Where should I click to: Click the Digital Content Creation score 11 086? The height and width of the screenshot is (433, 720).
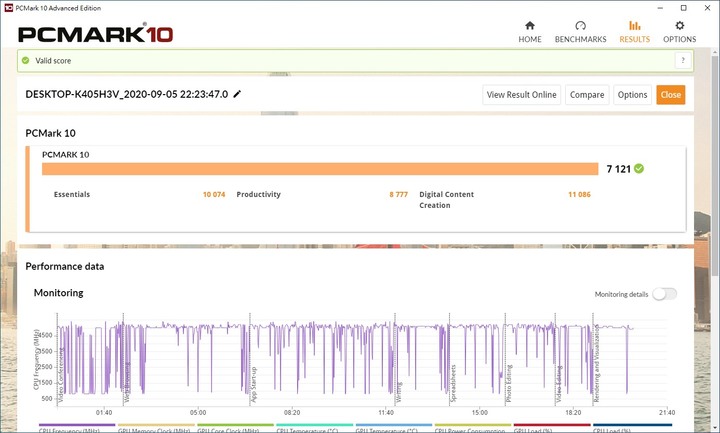[579, 194]
